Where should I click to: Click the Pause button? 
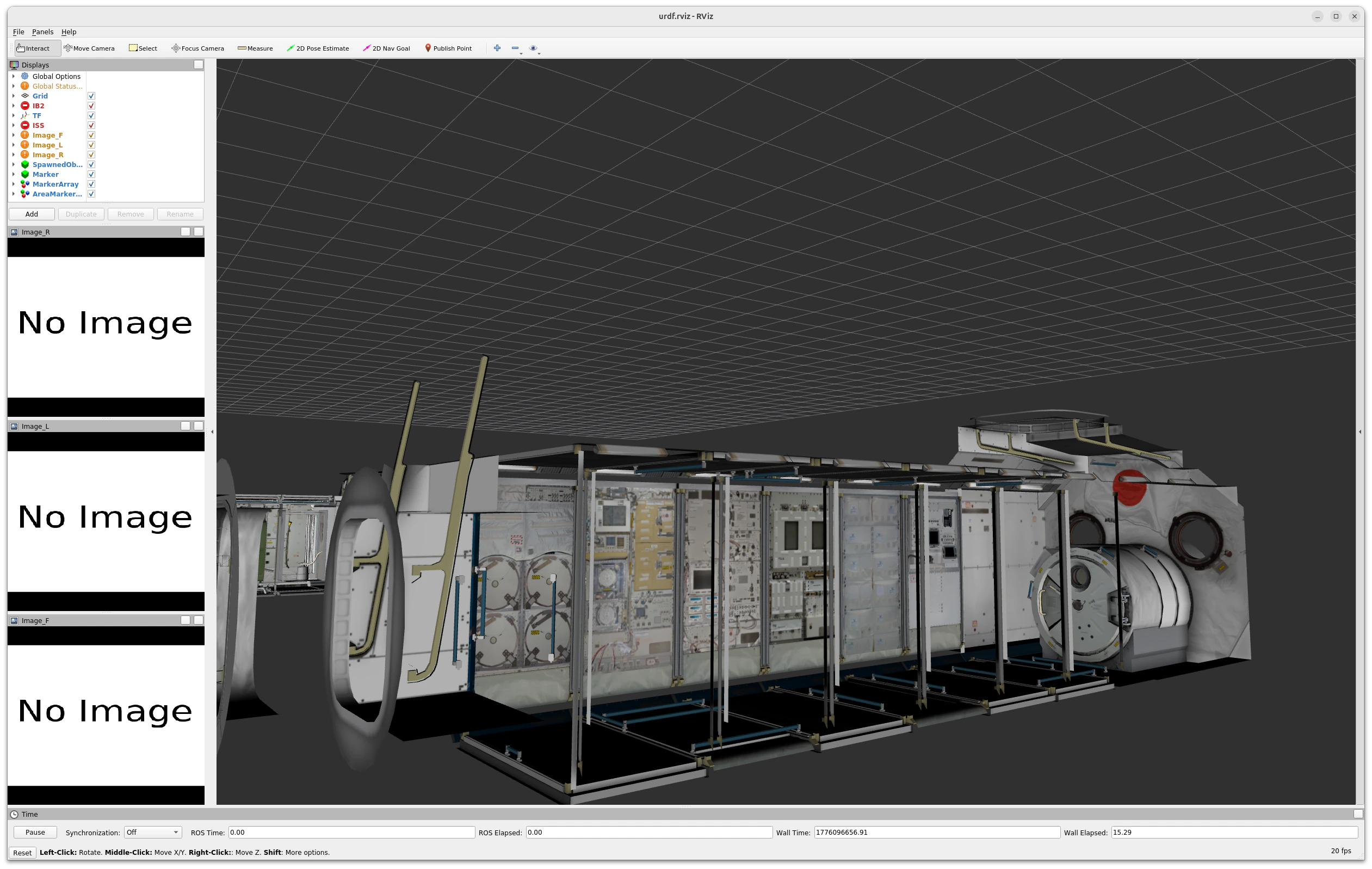[35, 833]
